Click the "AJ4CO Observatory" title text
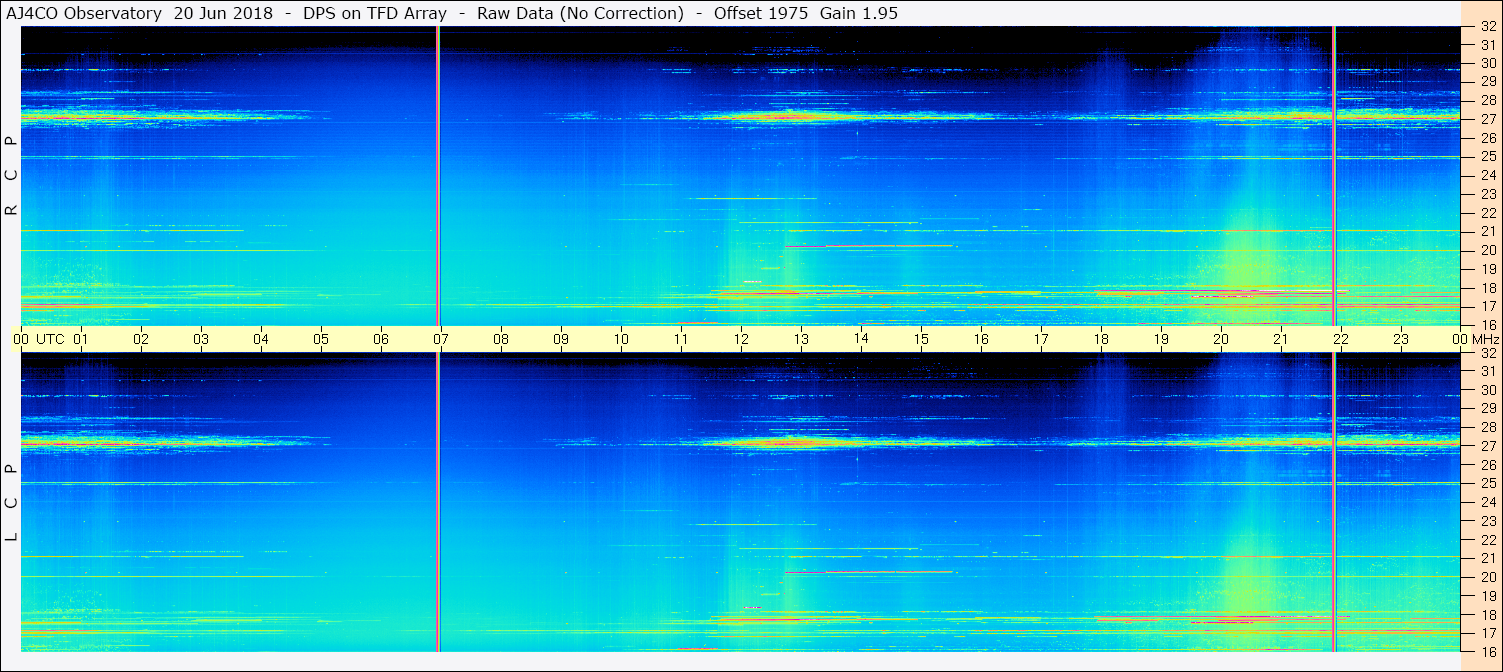1503x672 pixels. pos(85,13)
